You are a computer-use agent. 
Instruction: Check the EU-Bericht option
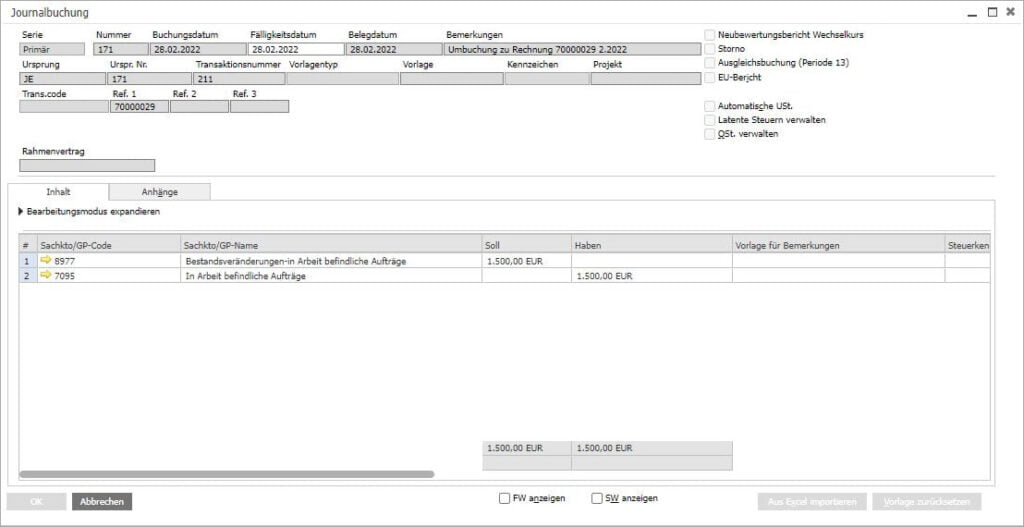pos(710,76)
